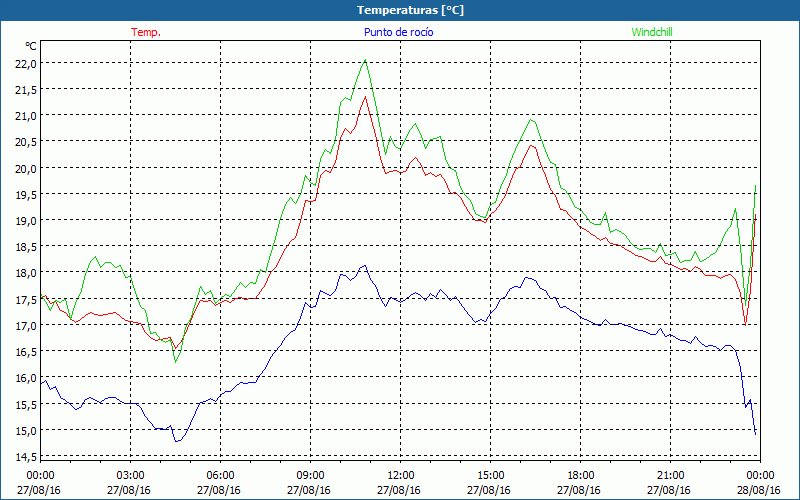
Task: Select the 21,0 y-axis value
Action: [x=26, y=116]
